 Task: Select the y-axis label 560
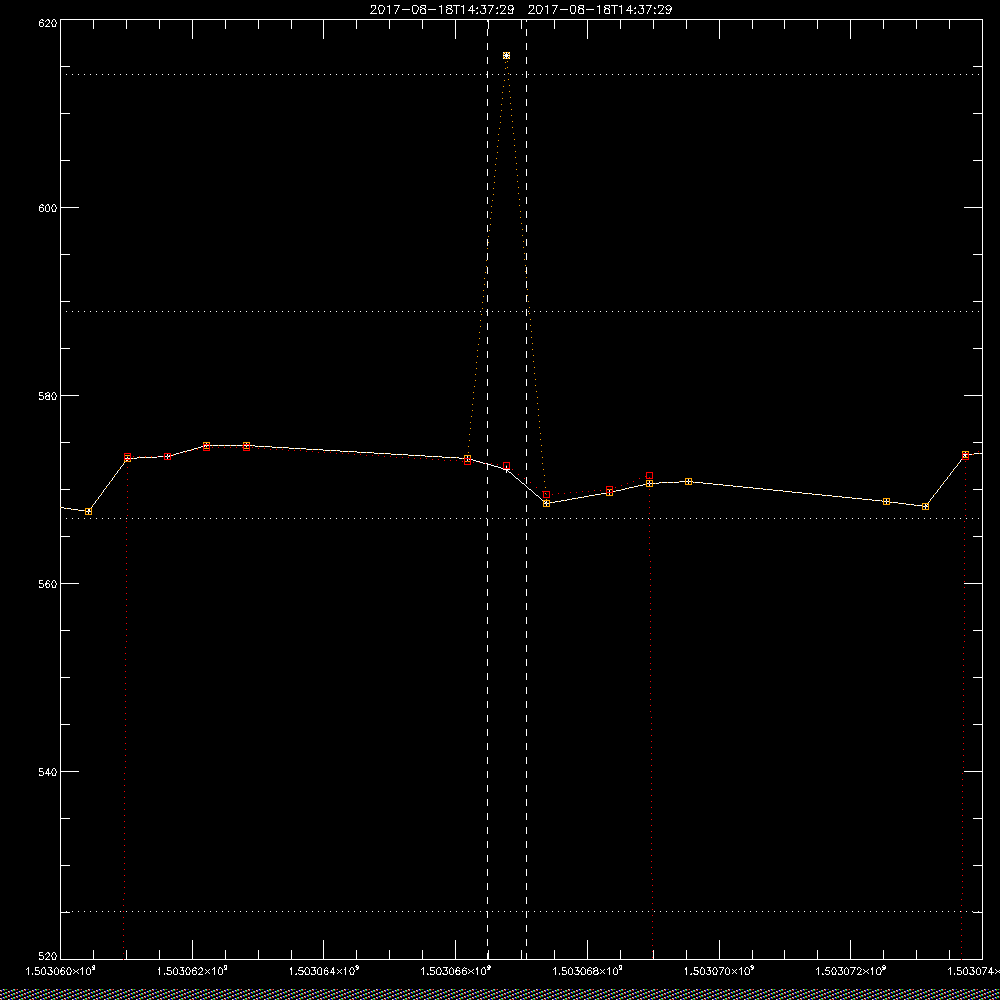tap(48, 584)
